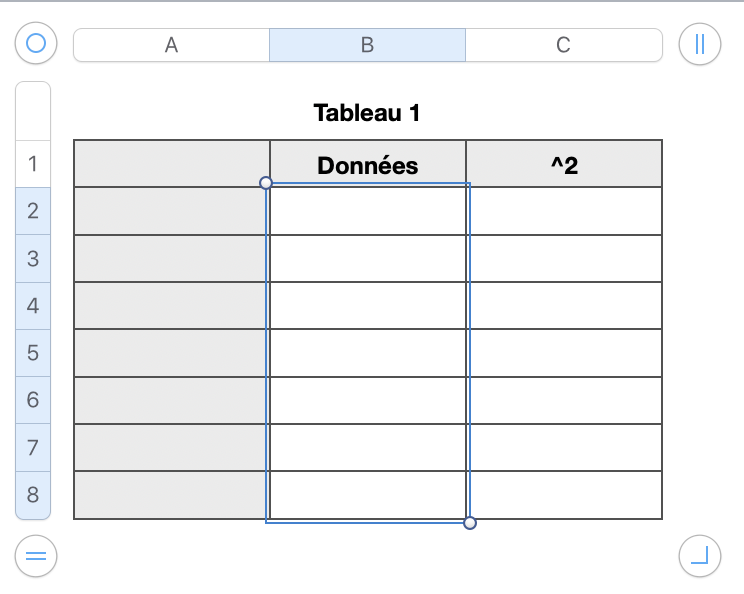
Task: Click the top-left selection handle dot
Action: tap(266, 183)
